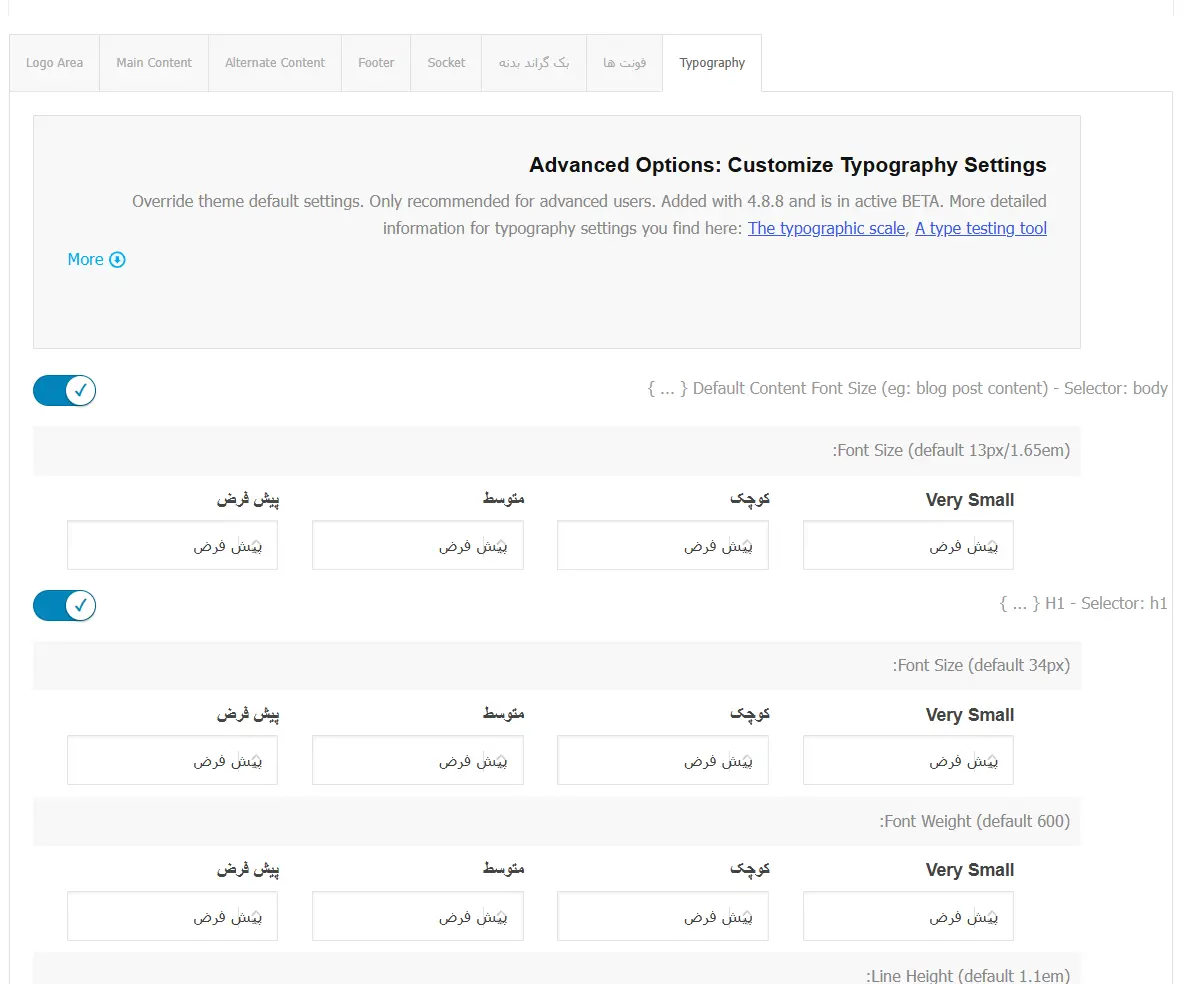This screenshot has width=1183, height=984.
Task: Open H1 Font Size کوچک dropdown
Action: tap(663, 760)
